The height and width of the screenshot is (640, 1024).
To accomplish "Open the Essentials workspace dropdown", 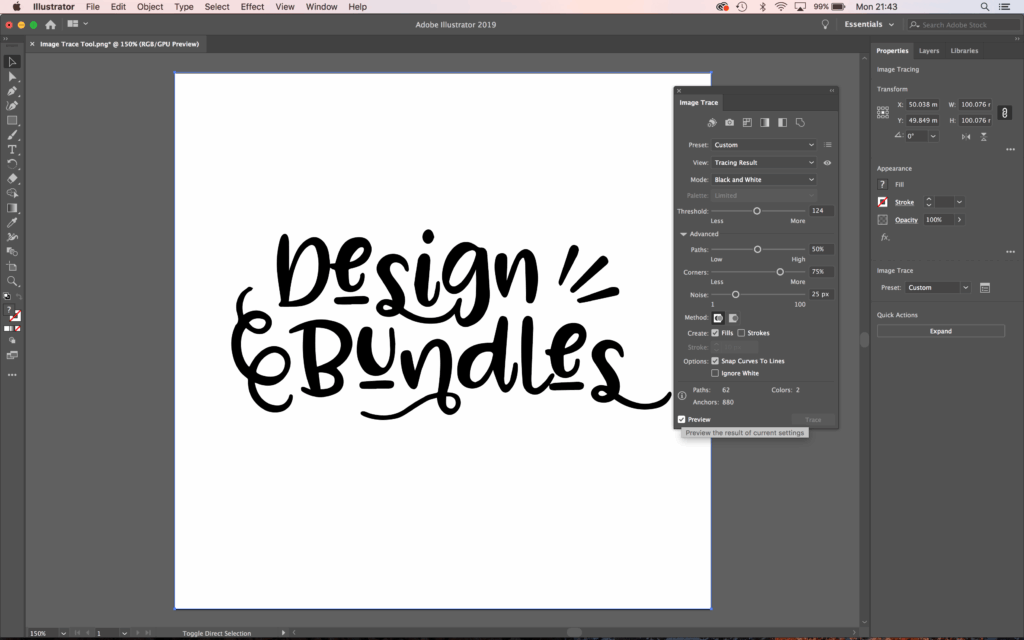I will tap(869, 25).
